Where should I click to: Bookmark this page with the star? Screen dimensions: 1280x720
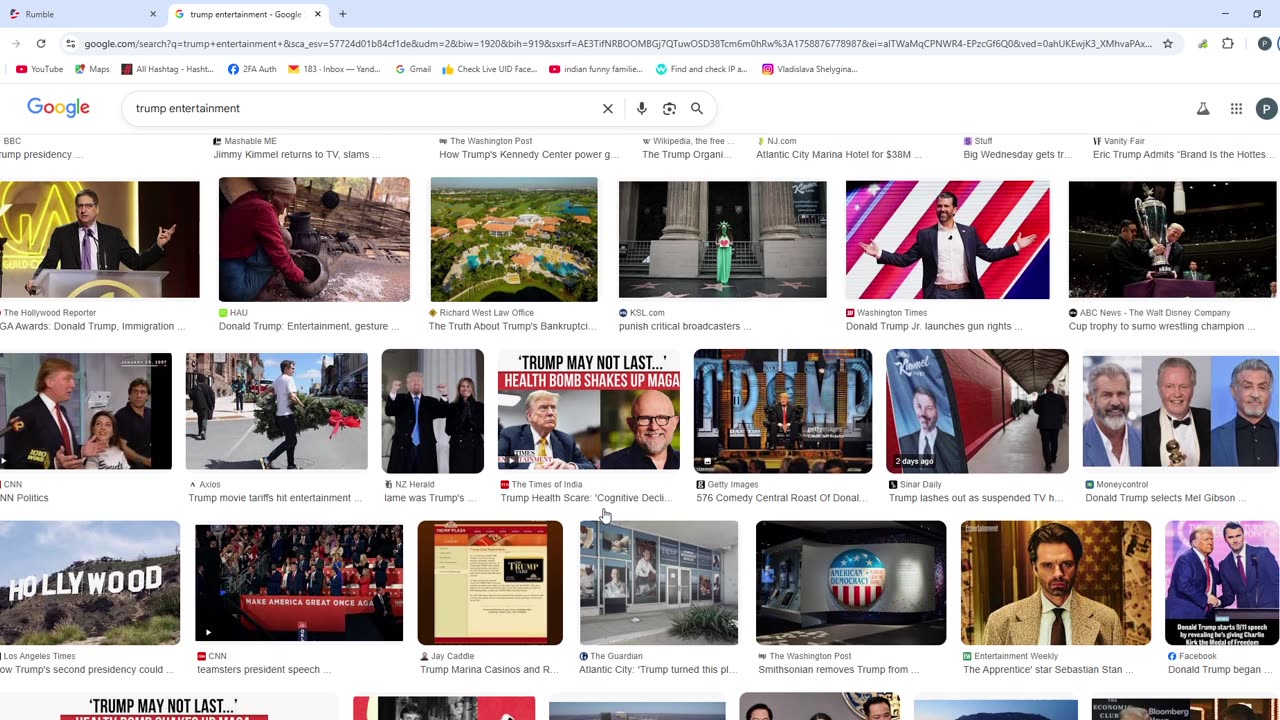[1167, 44]
